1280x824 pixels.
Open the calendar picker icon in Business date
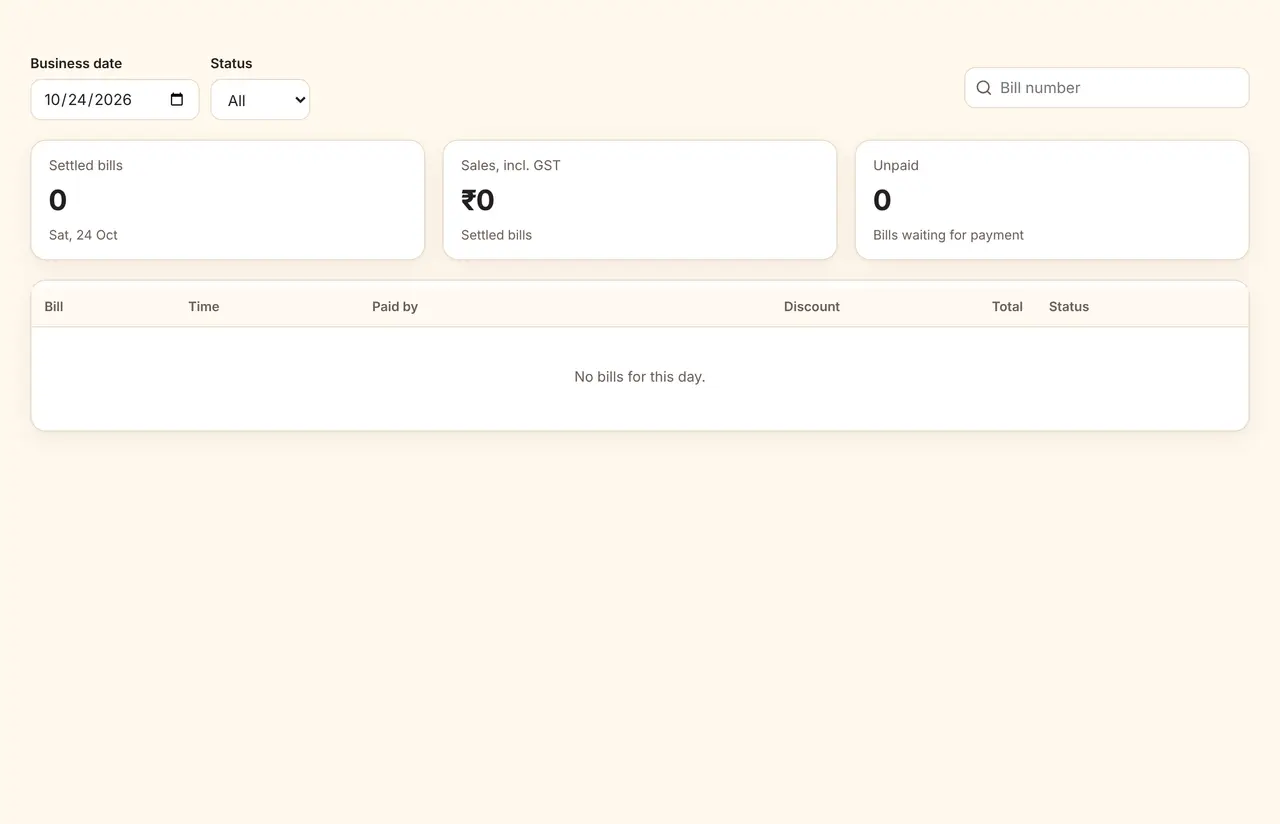(177, 100)
